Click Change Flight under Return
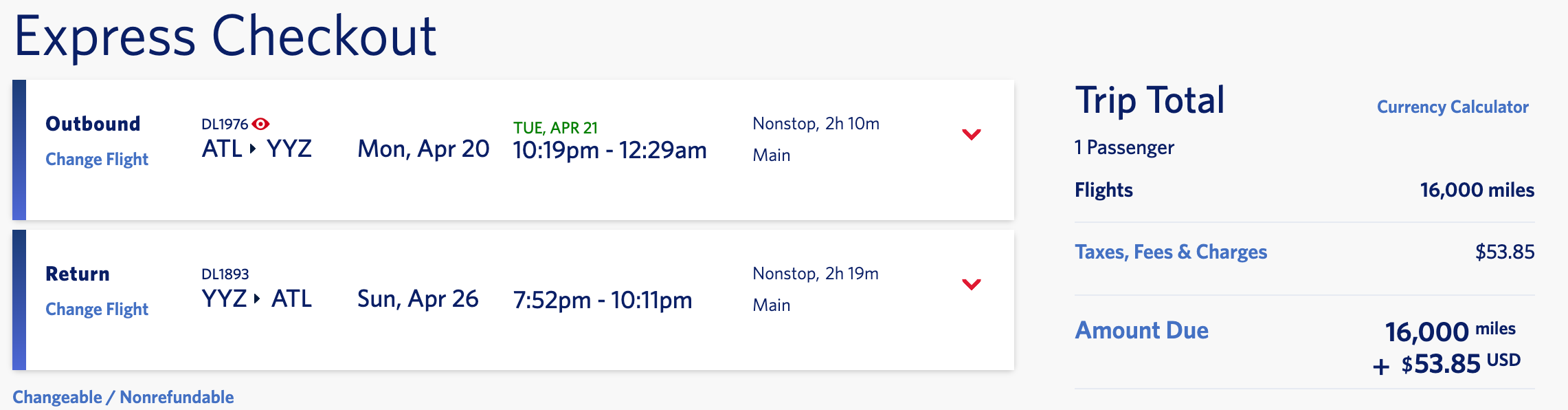The image size is (1568, 410). [x=97, y=309]
